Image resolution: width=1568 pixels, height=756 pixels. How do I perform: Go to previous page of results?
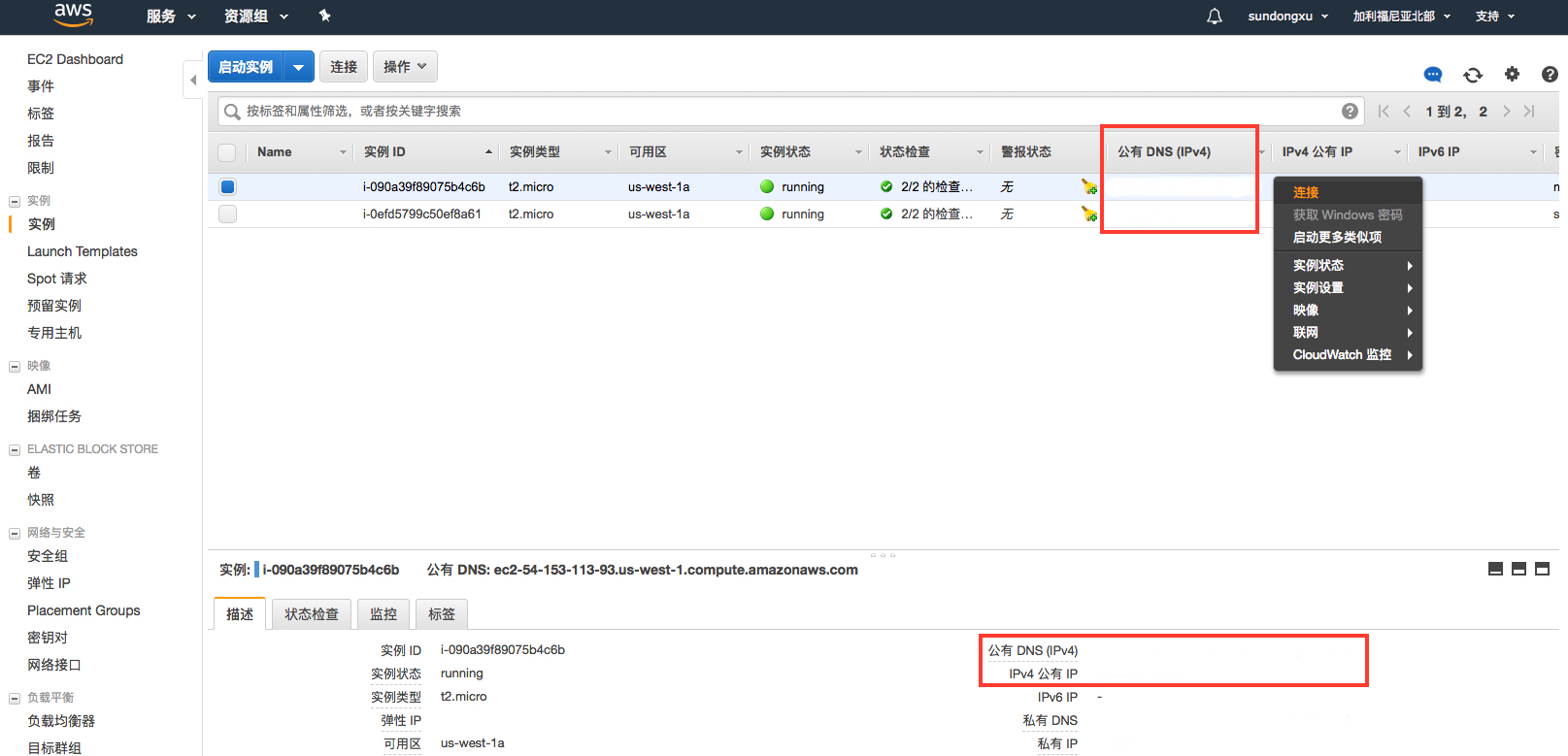pyautogui.click(x=1407, y=112)
